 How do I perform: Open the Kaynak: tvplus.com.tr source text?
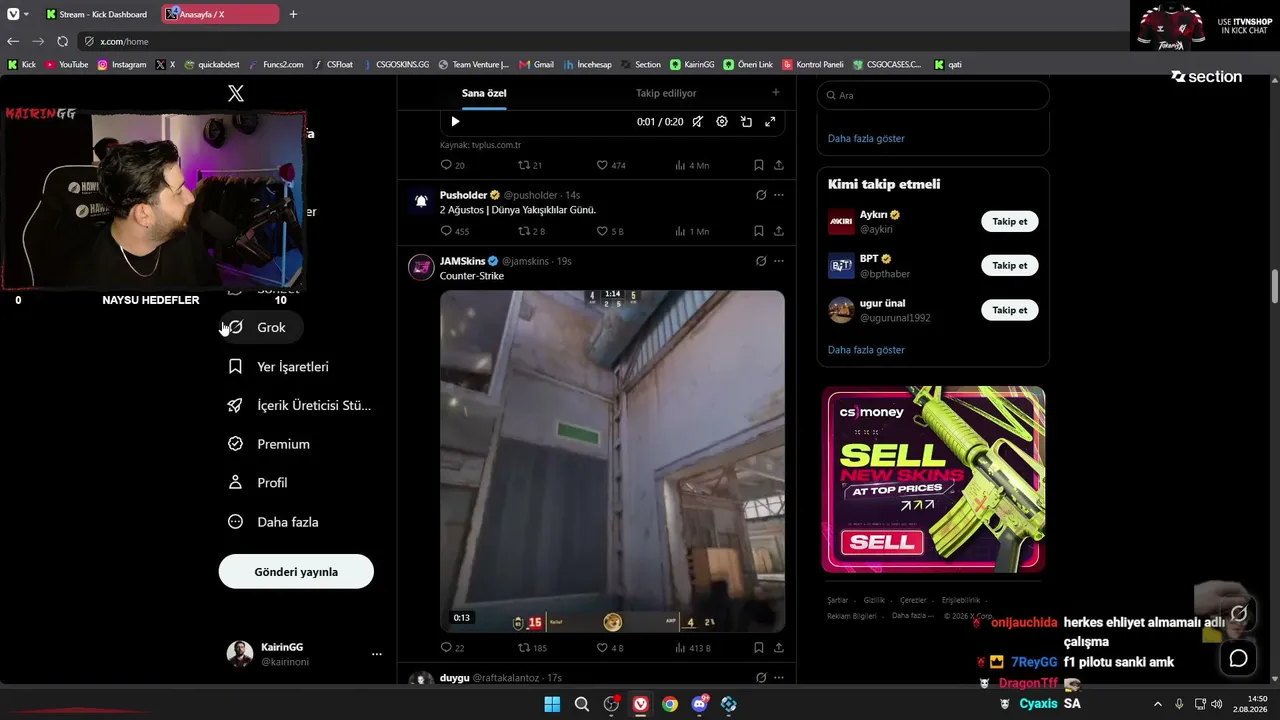tap(480, 145)
